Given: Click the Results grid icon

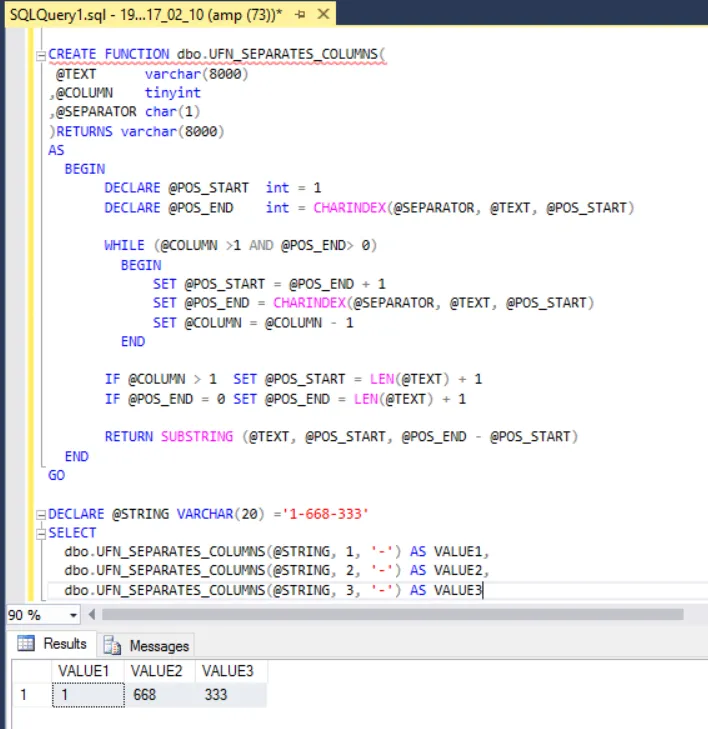Looking at the screenshot, I should point(26,643).
